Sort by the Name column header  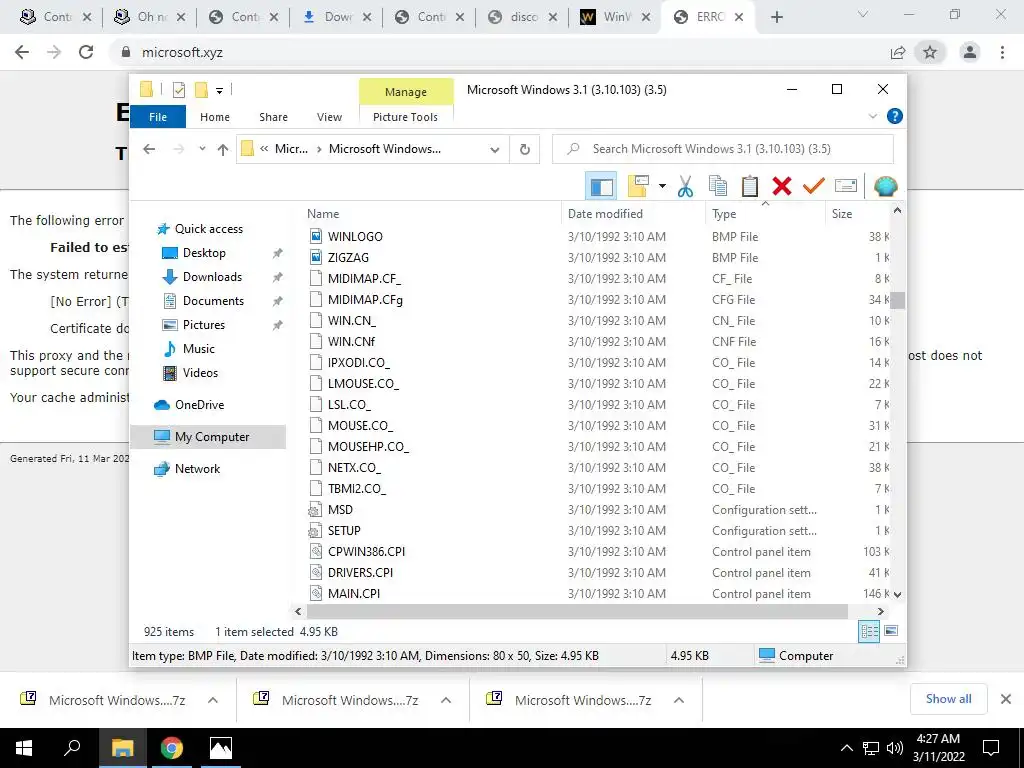(431, 214)
